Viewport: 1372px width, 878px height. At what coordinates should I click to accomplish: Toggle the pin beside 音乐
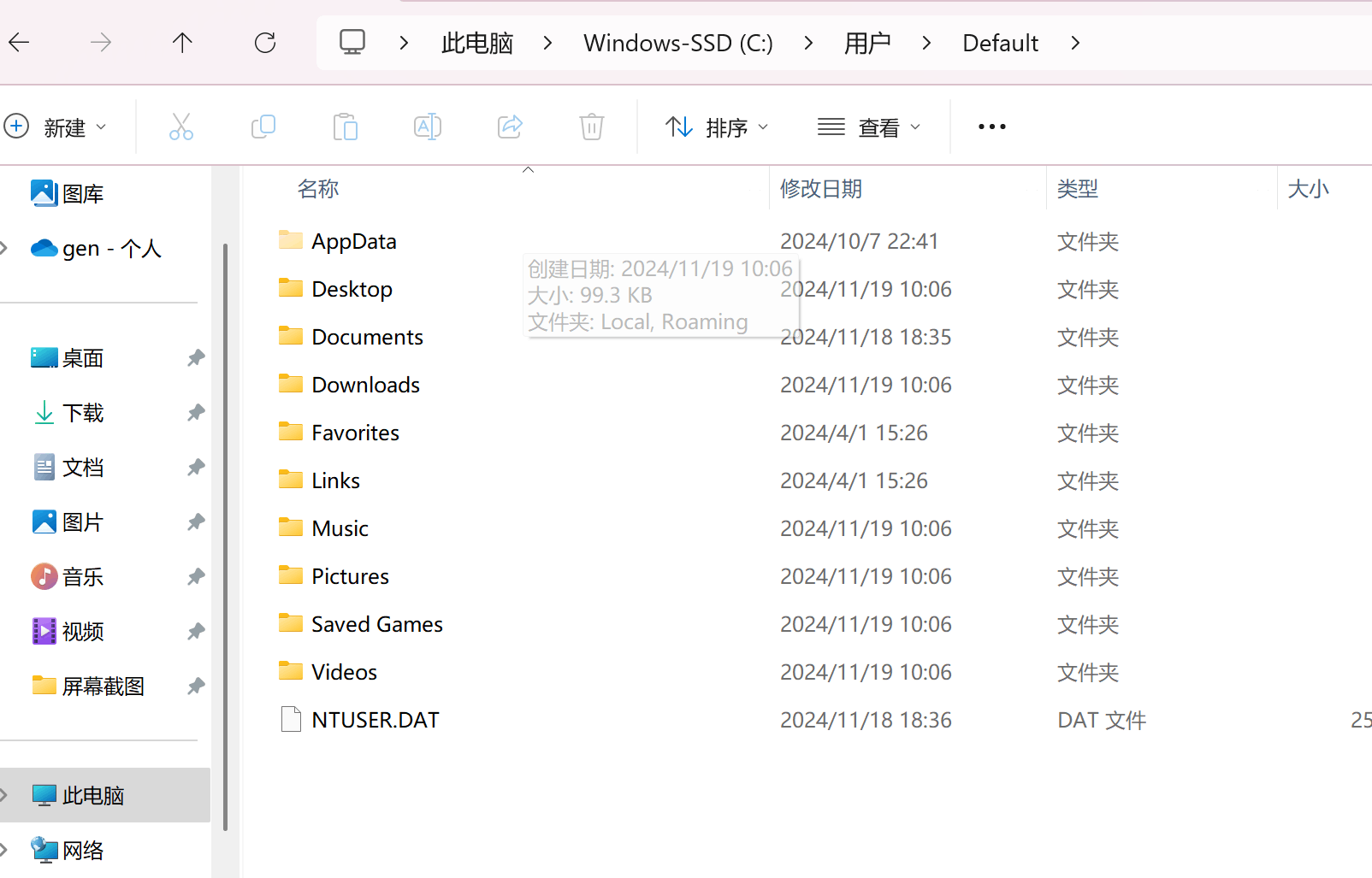(196, 576)
